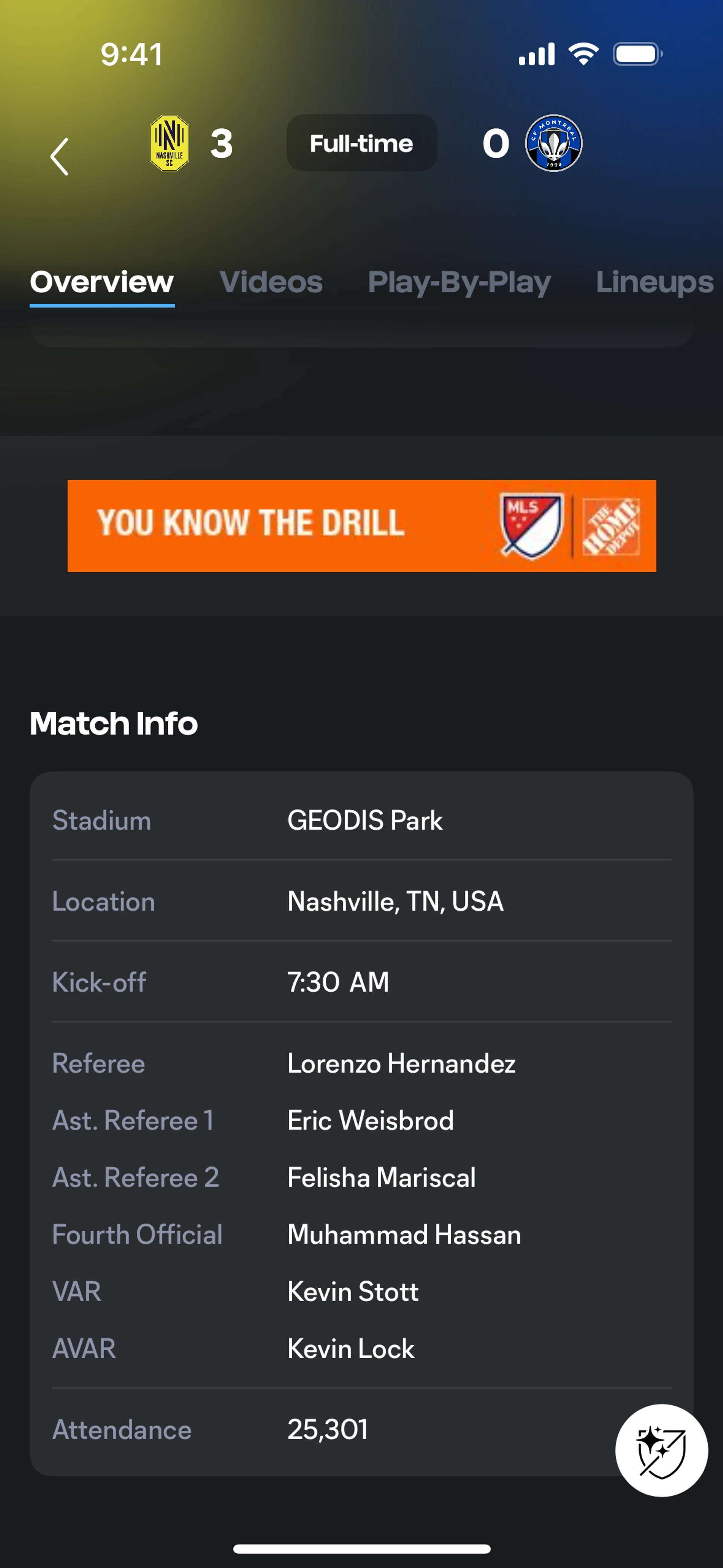Tap the Nashville SC team crest

coord(169,144)
